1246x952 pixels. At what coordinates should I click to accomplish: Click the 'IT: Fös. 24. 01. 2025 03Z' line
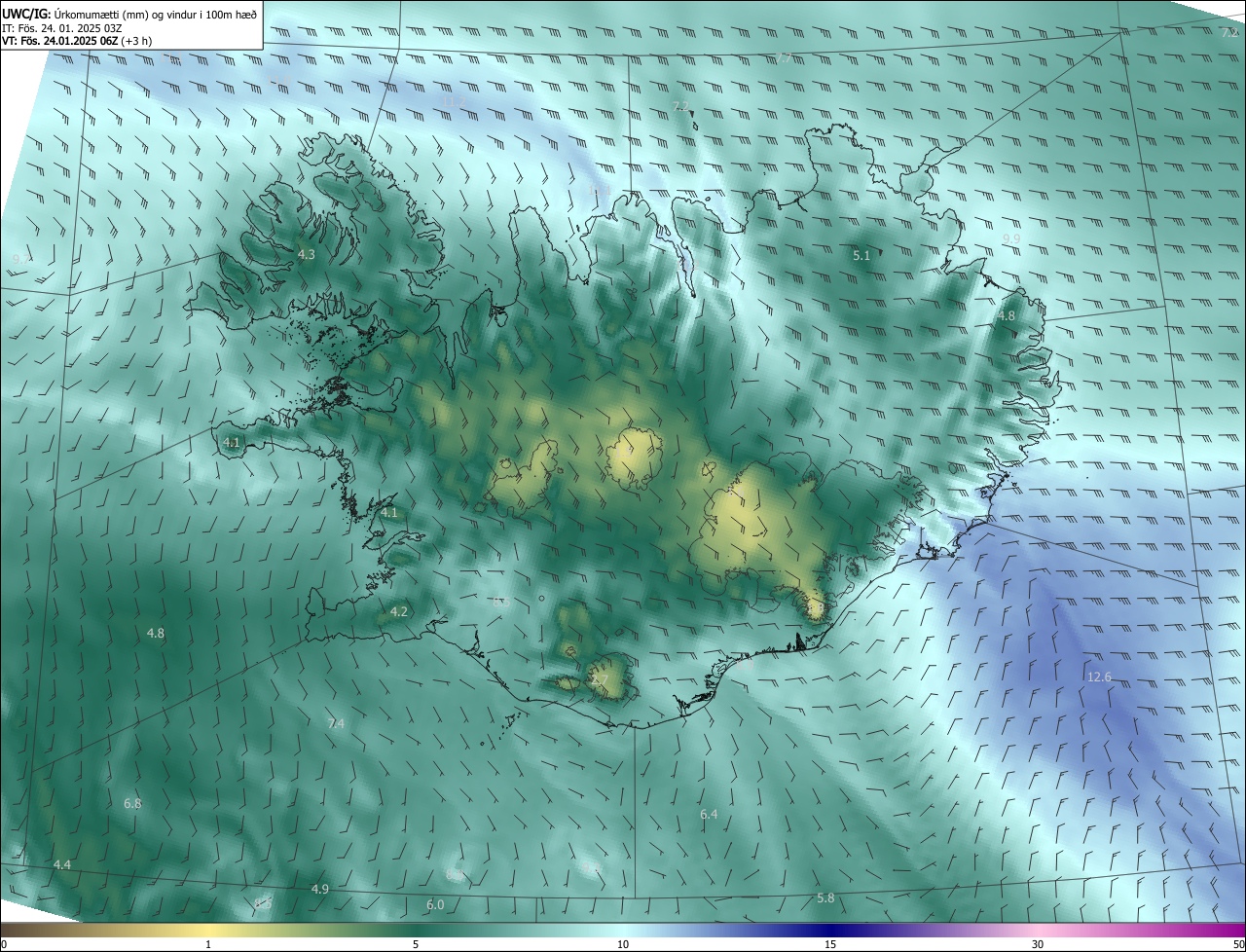tap(61, 27)
